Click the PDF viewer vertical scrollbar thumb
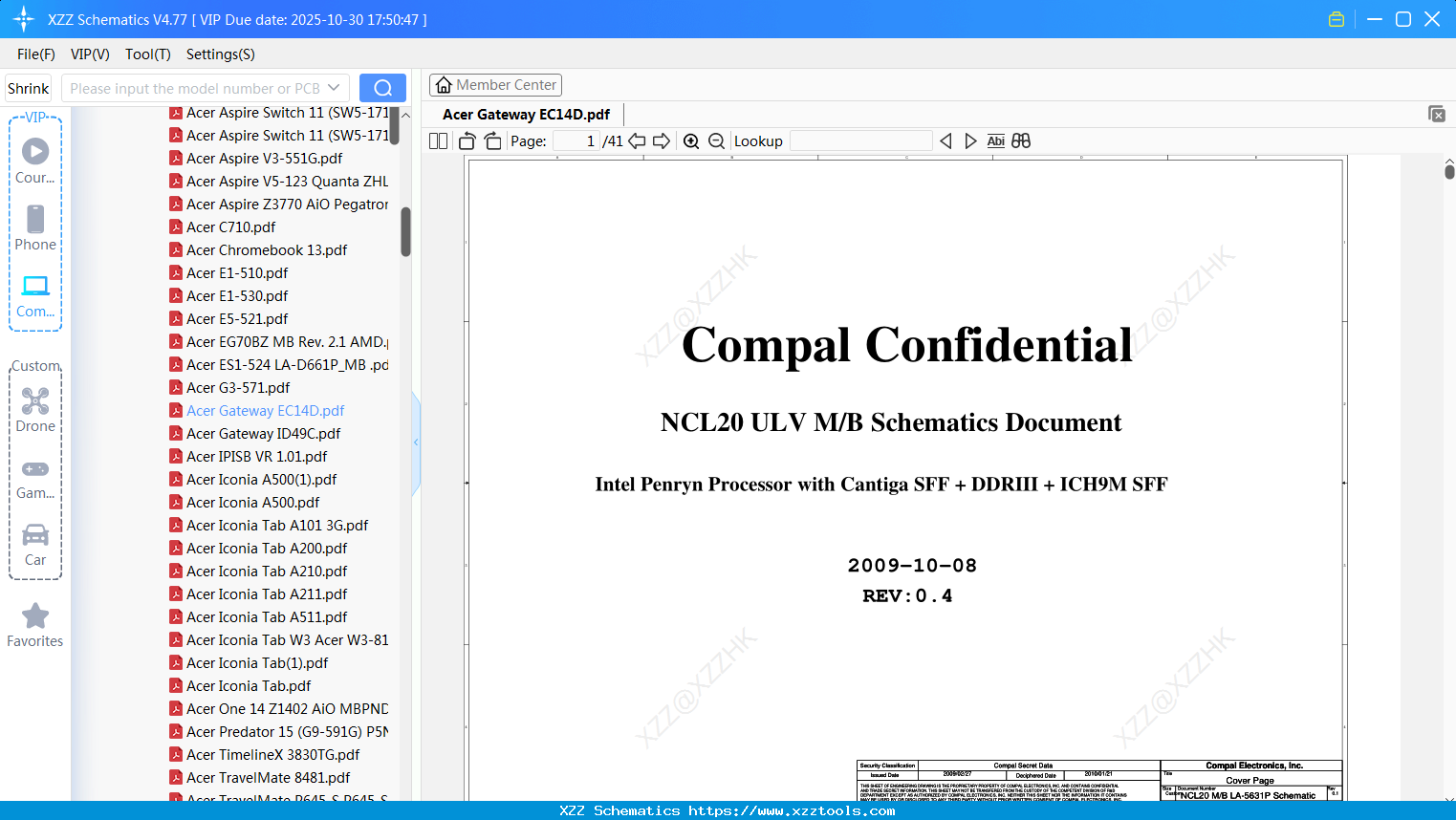 (x=1449, y=170)
